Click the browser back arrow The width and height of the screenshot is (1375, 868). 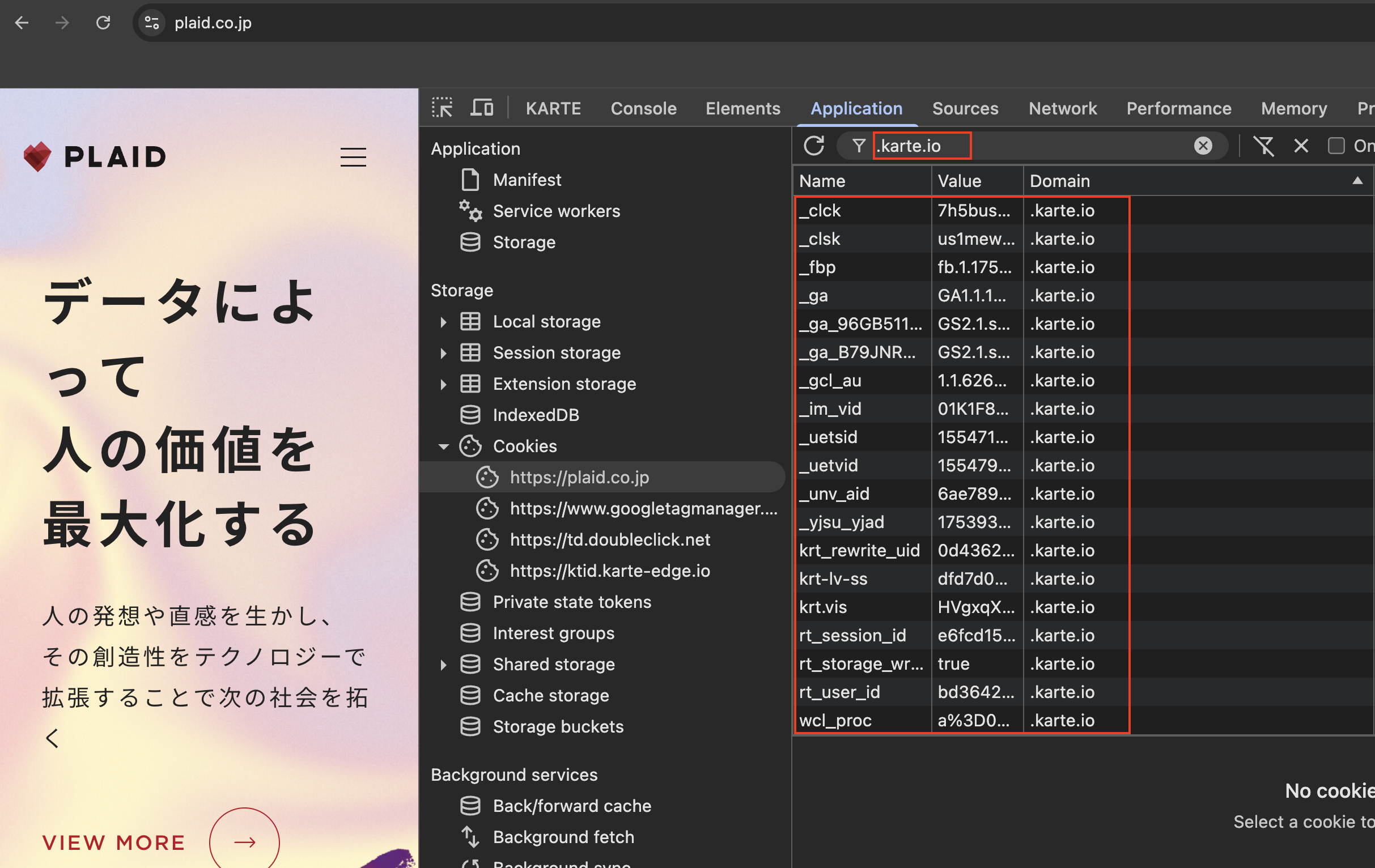click(22, 23)
